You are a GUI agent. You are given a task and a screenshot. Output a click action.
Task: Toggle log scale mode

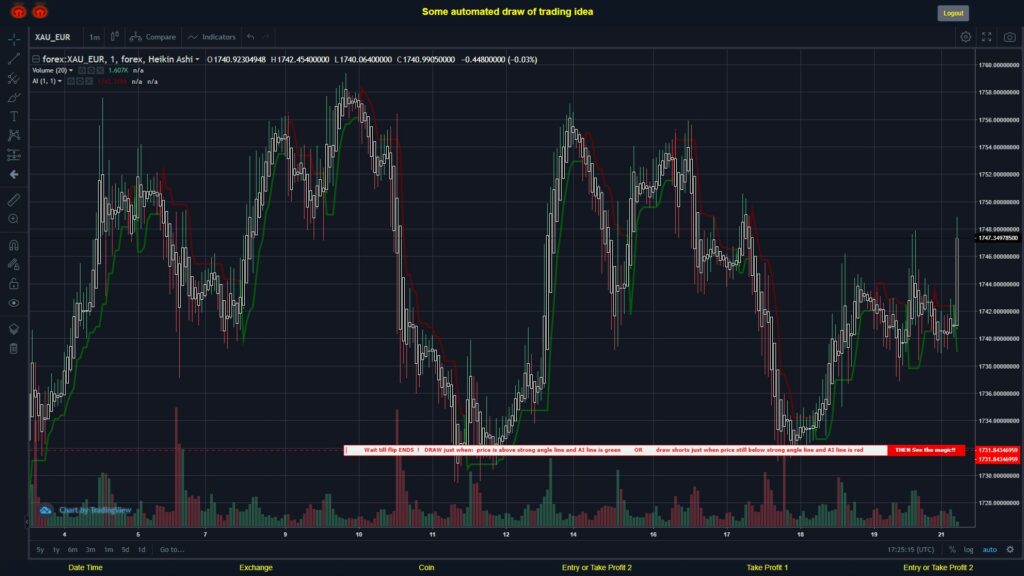coord(968,550)
